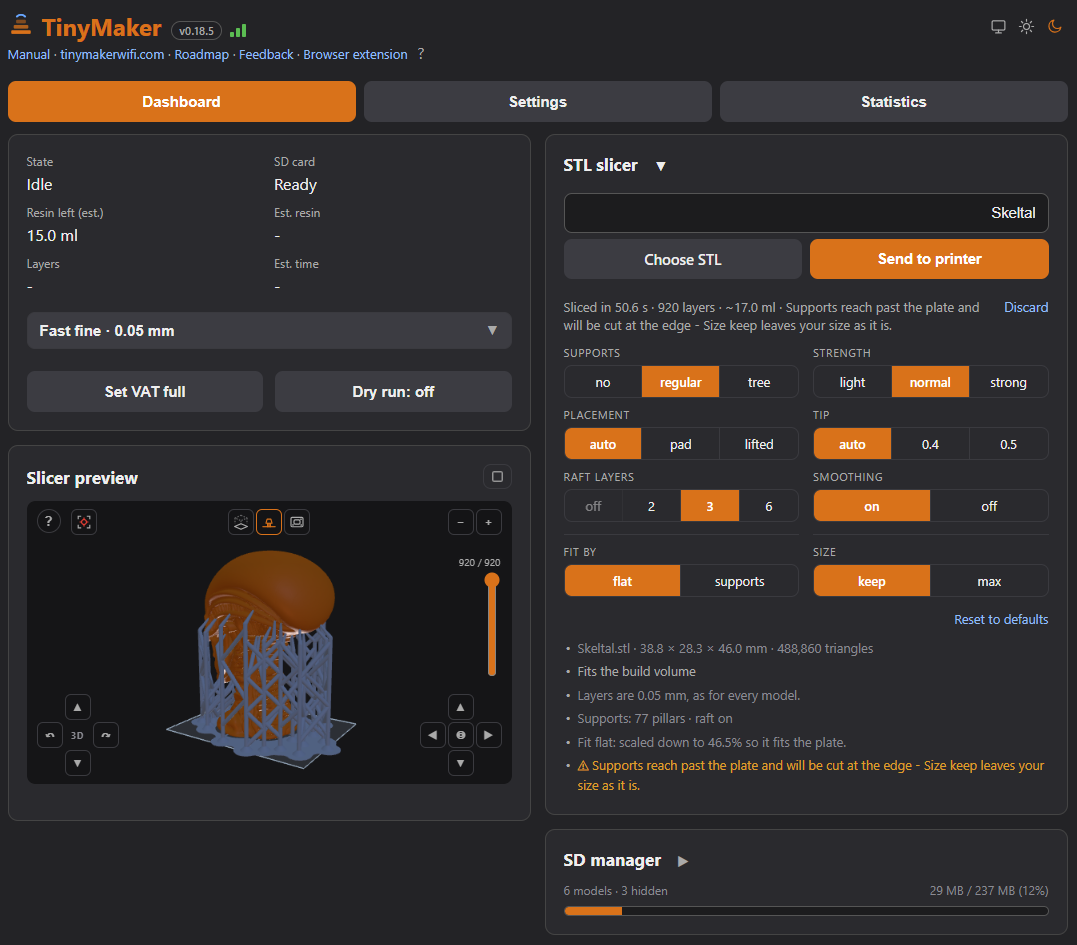Open the 'Fast fine · 0.05 mm' profile dropdown

269,330
